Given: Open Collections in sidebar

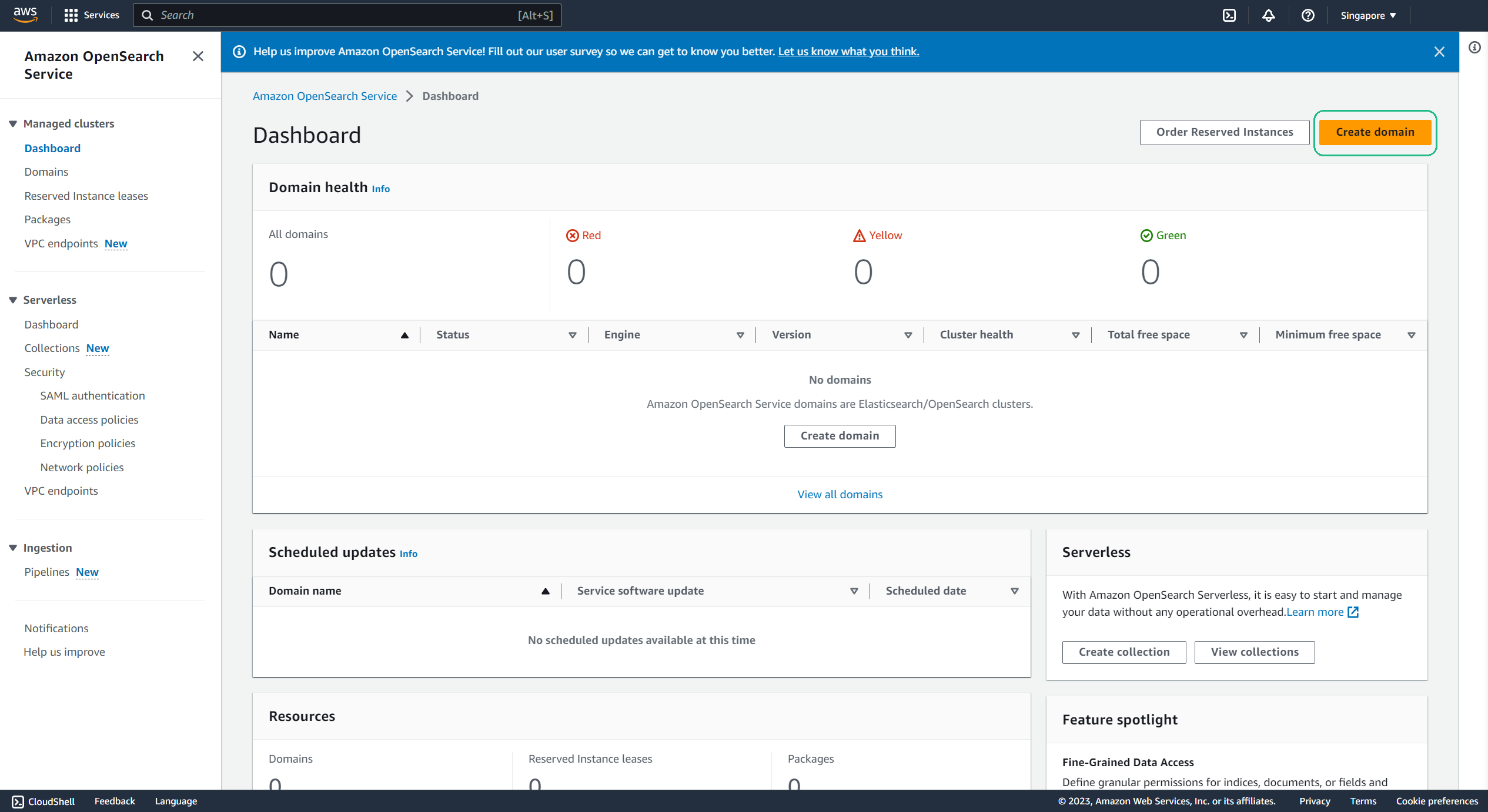Looking at the screenshot, I should (x=52, y=348).
